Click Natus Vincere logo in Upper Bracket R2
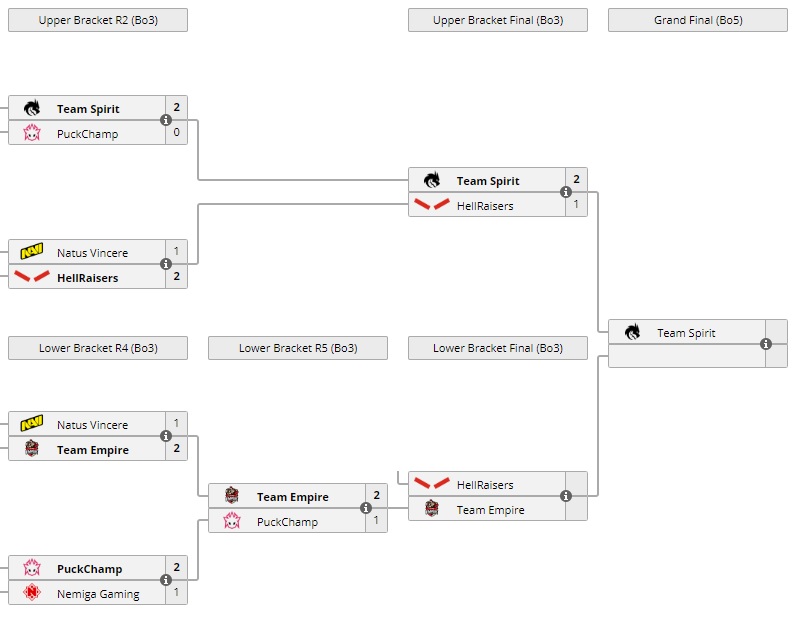This screenshot has width=794, height=639. [x=32, y=253]
